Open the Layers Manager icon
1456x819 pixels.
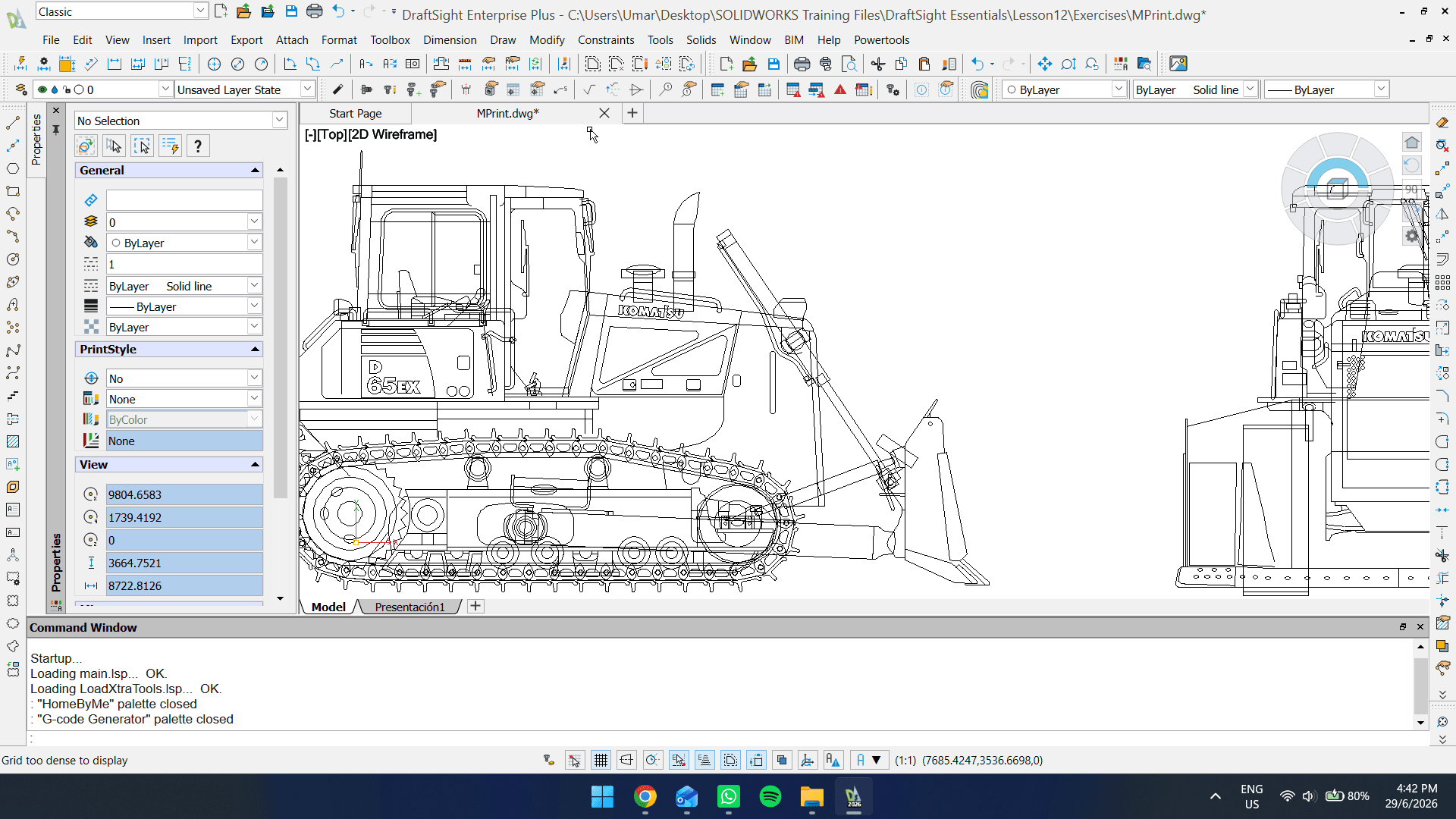(21, 90)
